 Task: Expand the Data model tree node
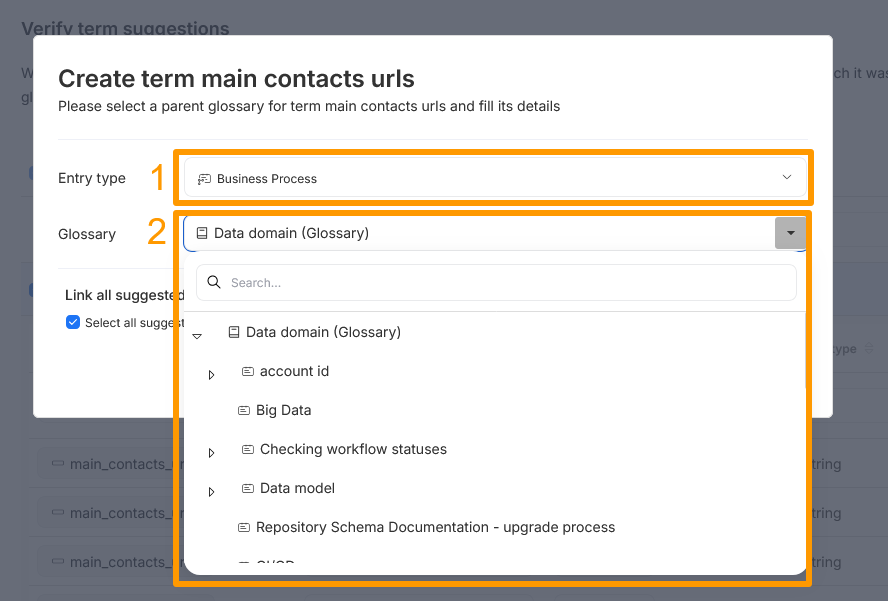click(x=212, y=492)
